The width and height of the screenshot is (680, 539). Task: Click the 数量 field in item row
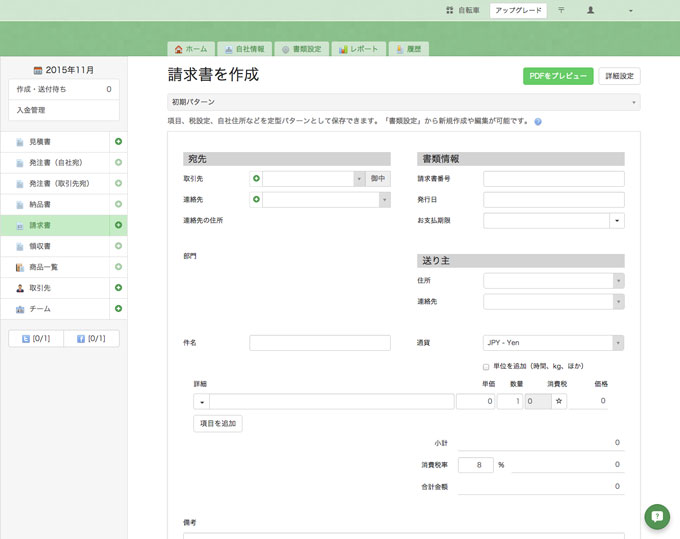pyautogui.click(x=510, y=402)
